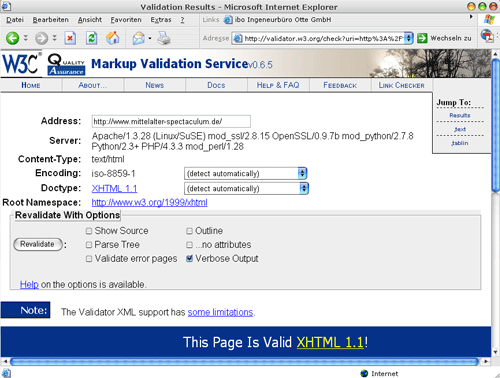Click the browser URL address field

point(322,38)
